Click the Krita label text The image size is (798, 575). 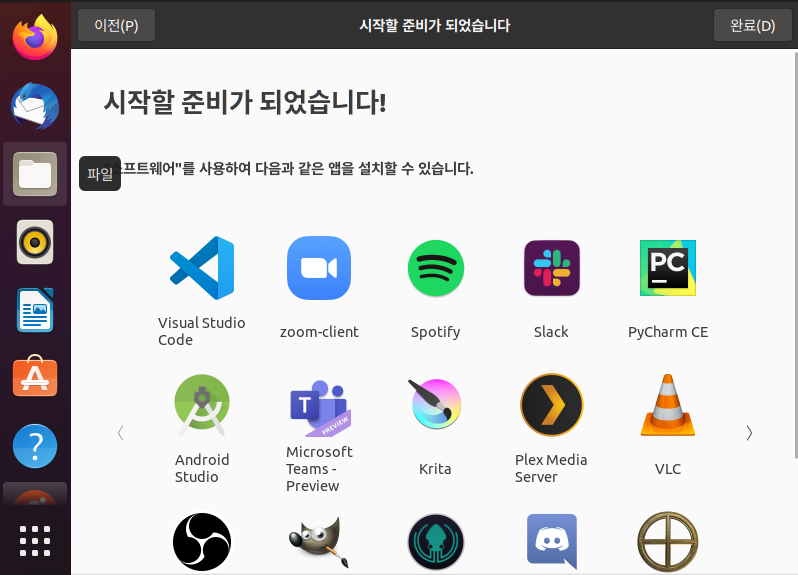pos(435,469)
